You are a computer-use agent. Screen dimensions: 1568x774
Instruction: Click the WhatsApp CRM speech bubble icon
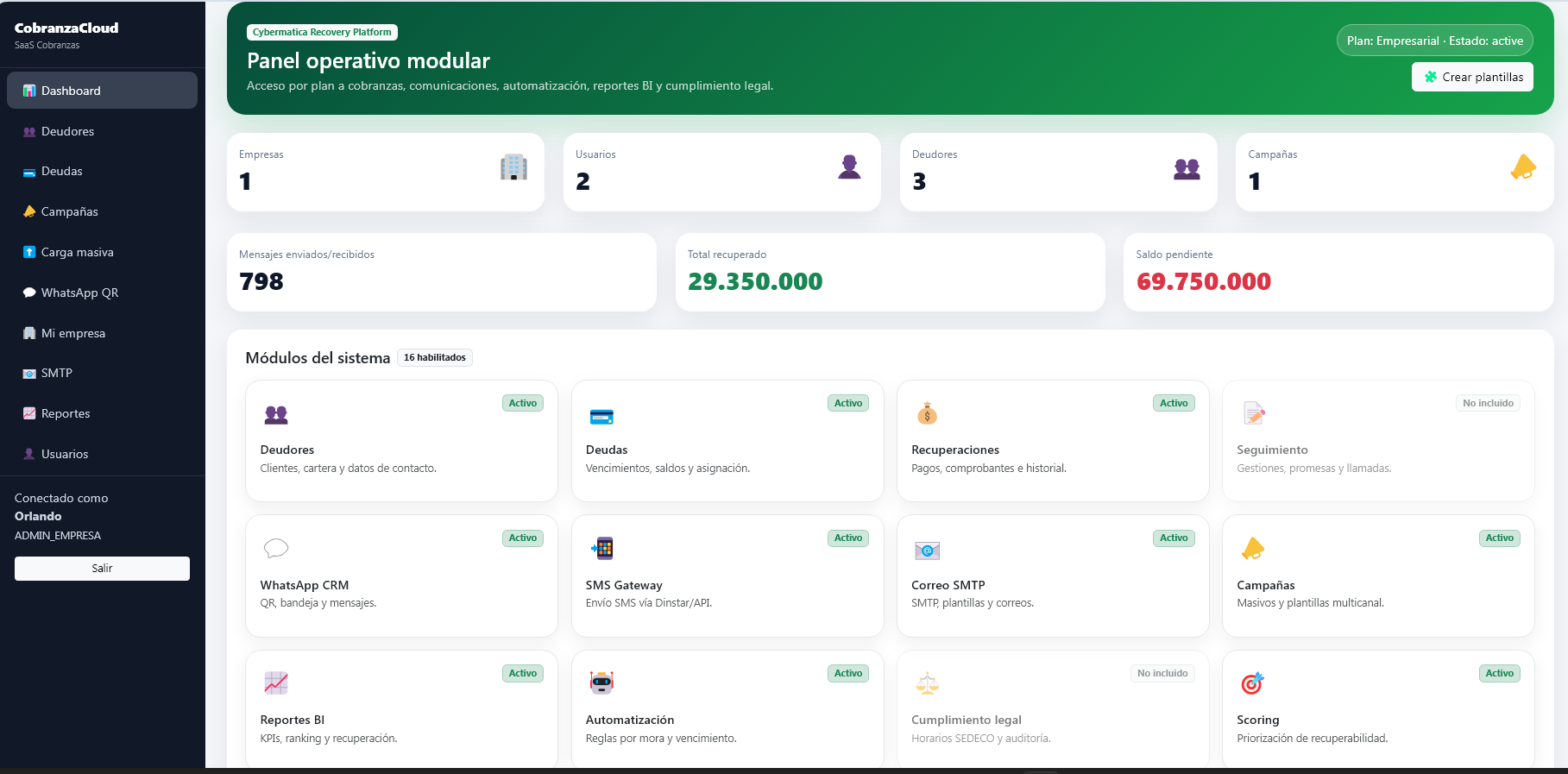point(276,548)
